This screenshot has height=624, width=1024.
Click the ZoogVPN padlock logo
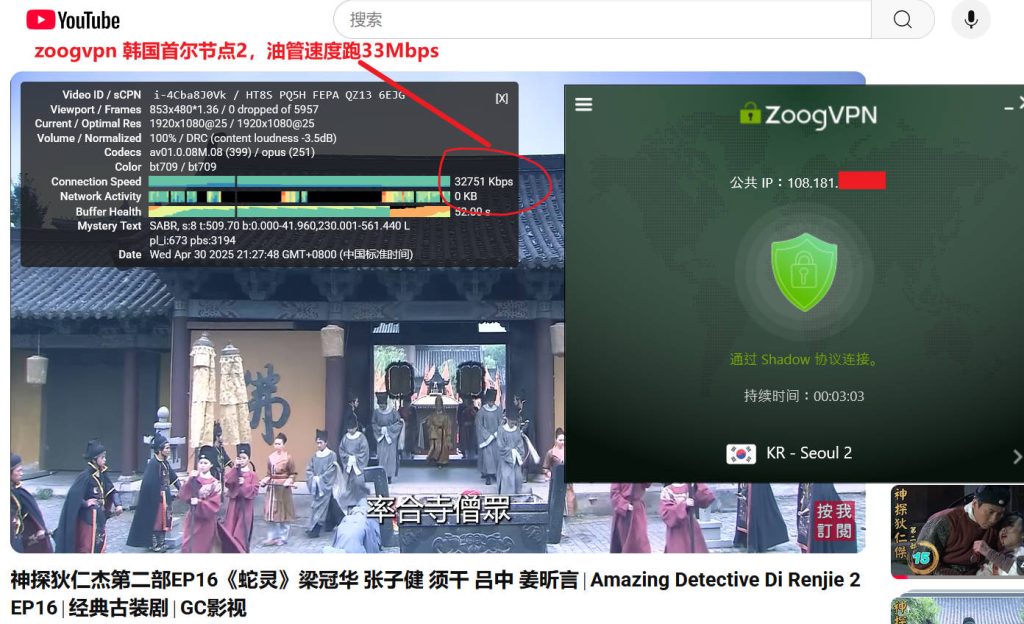[x=750, y=114]
